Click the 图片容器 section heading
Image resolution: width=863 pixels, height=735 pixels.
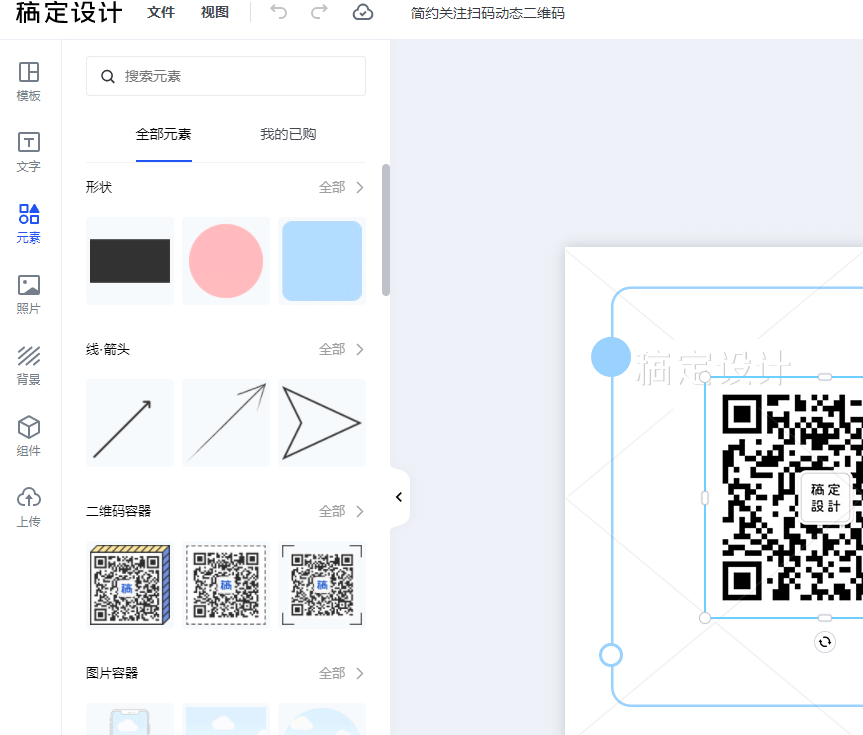coord(112,673)
